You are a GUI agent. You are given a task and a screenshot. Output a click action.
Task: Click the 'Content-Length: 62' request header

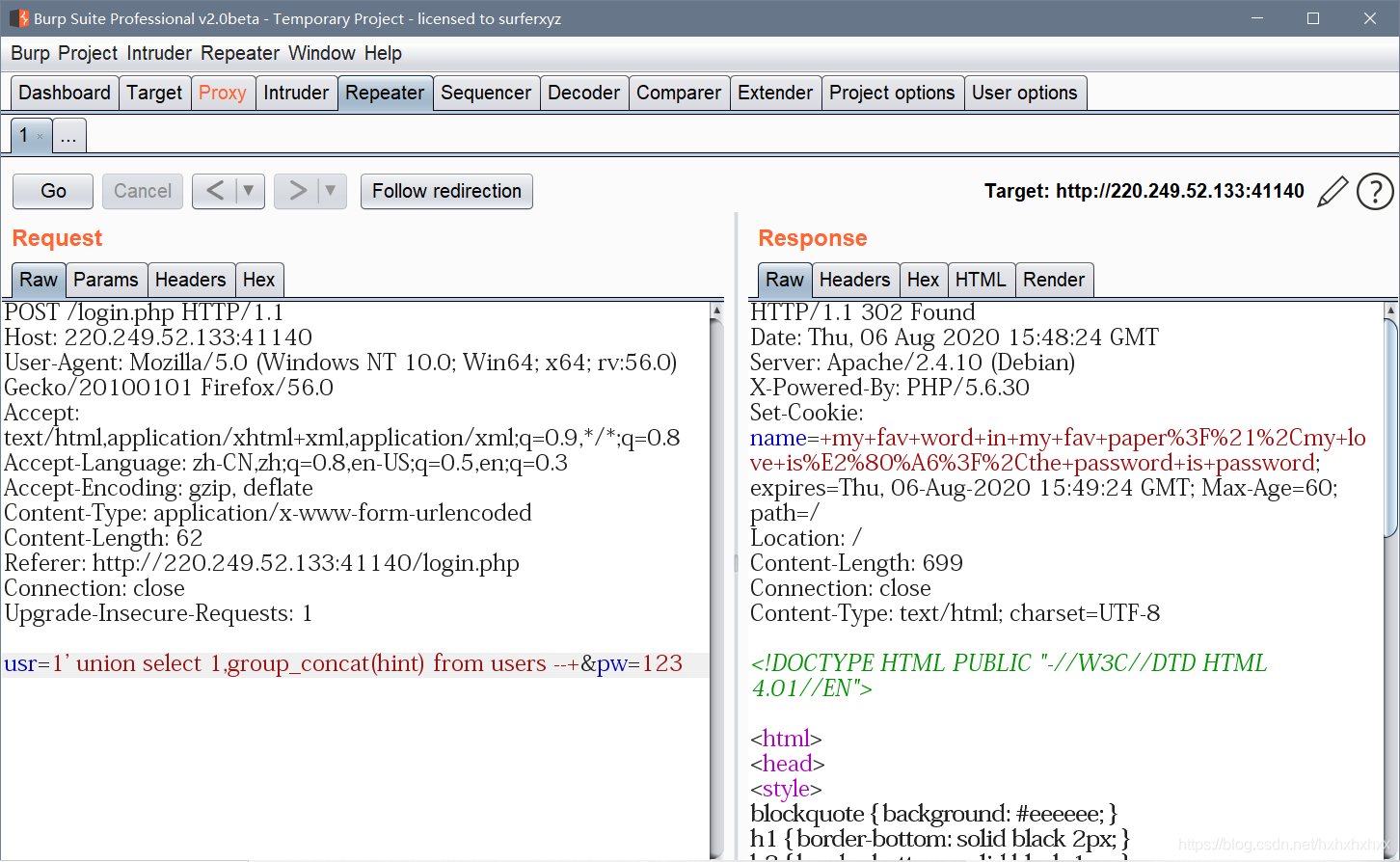103,538
